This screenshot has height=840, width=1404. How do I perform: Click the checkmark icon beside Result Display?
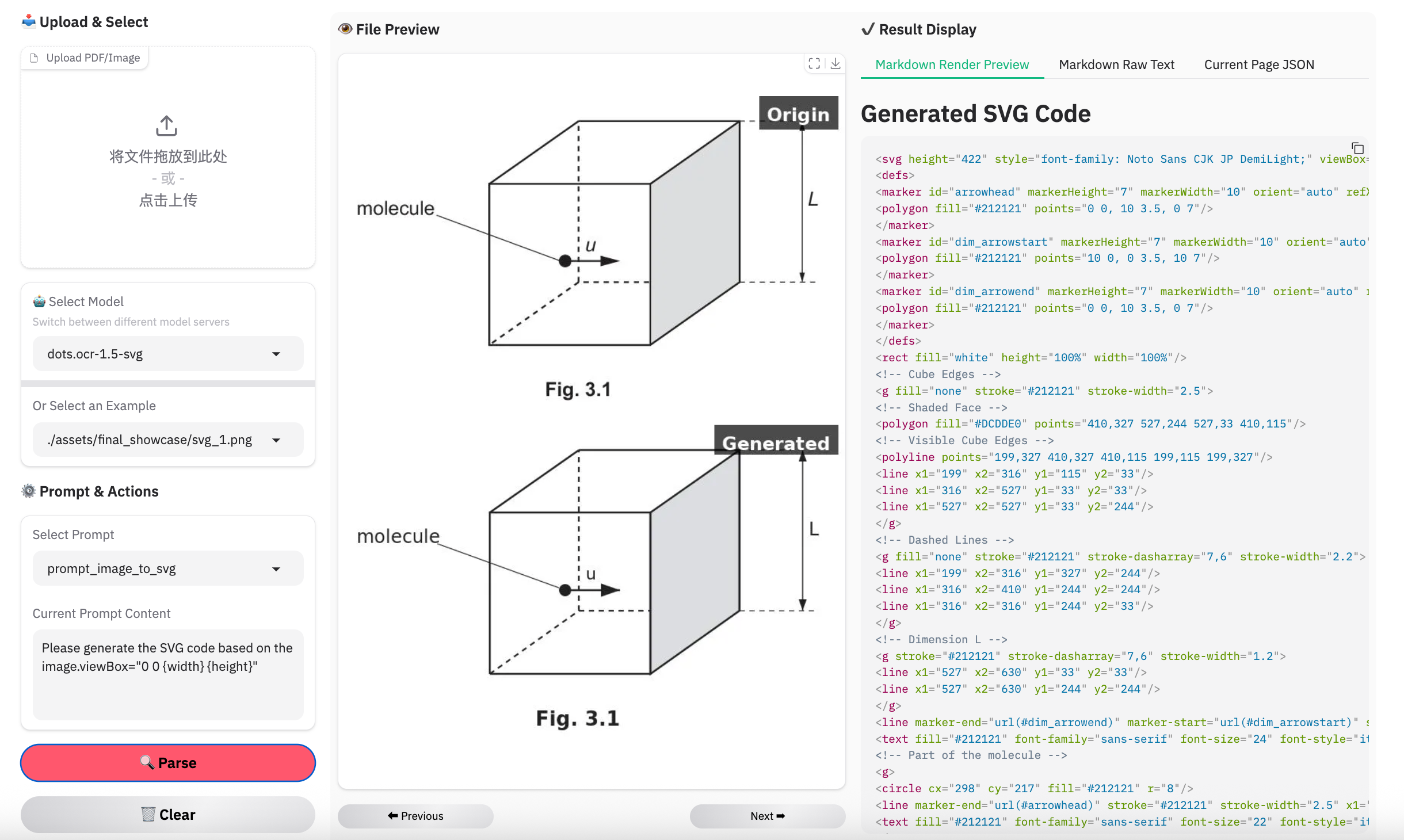pos(868,29)
